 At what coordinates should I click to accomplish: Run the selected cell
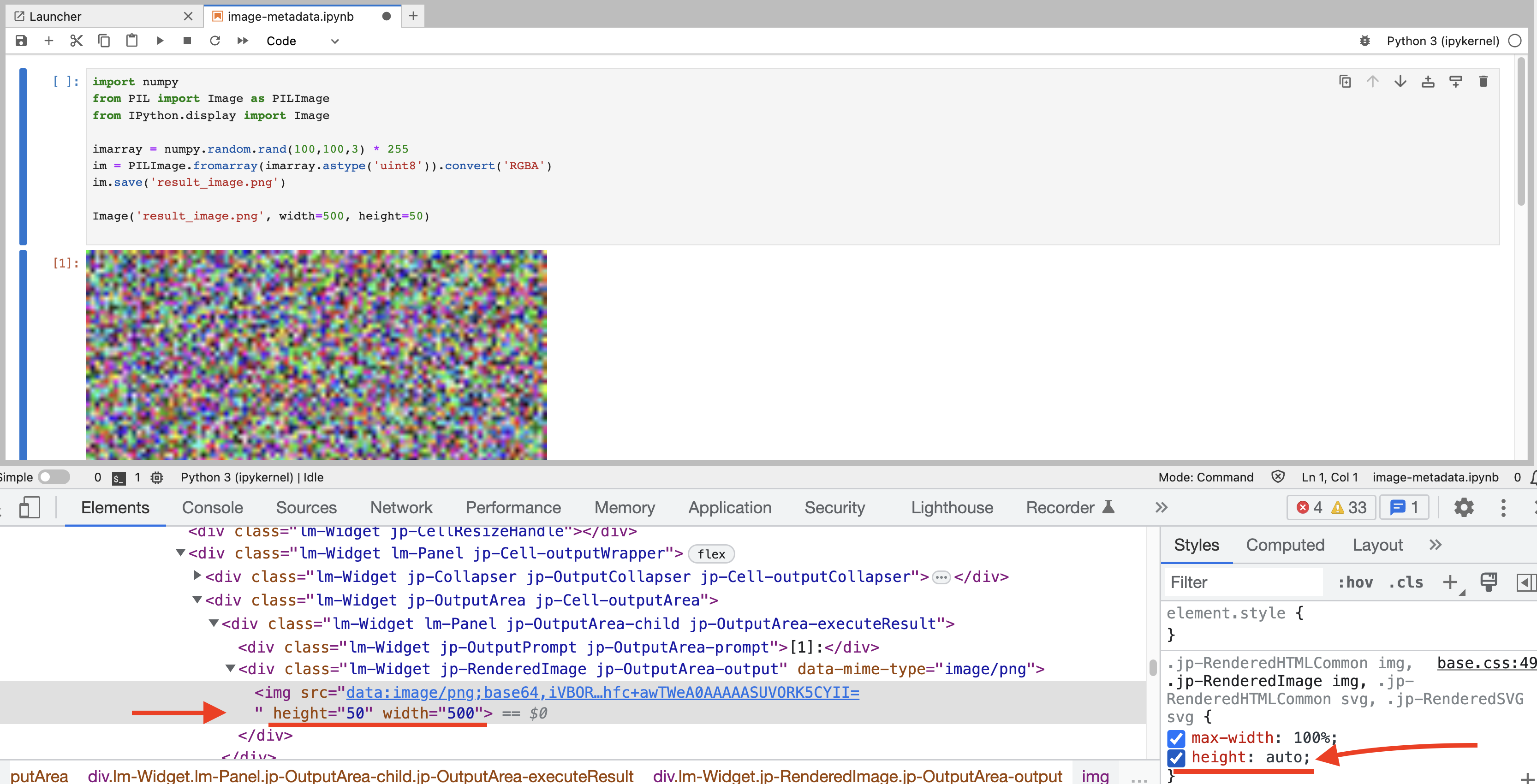click(159, 41)
